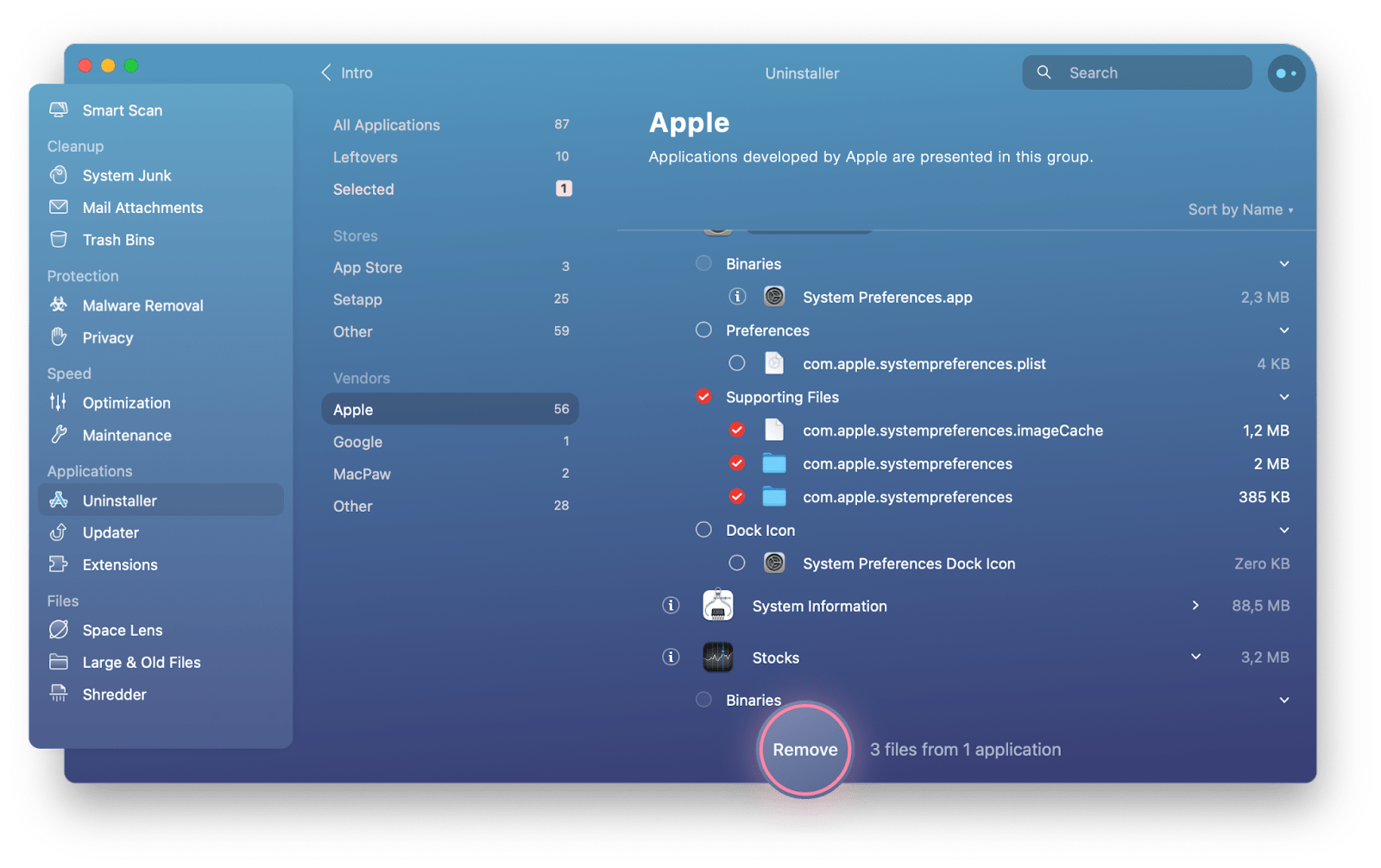Check System Preferences Dock Icon item
The image size is (1381, 868).
(736, 563)
